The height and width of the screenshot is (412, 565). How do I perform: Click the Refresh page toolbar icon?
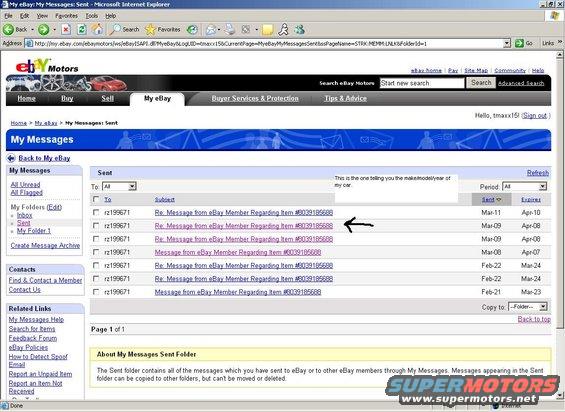pos(82,30)
